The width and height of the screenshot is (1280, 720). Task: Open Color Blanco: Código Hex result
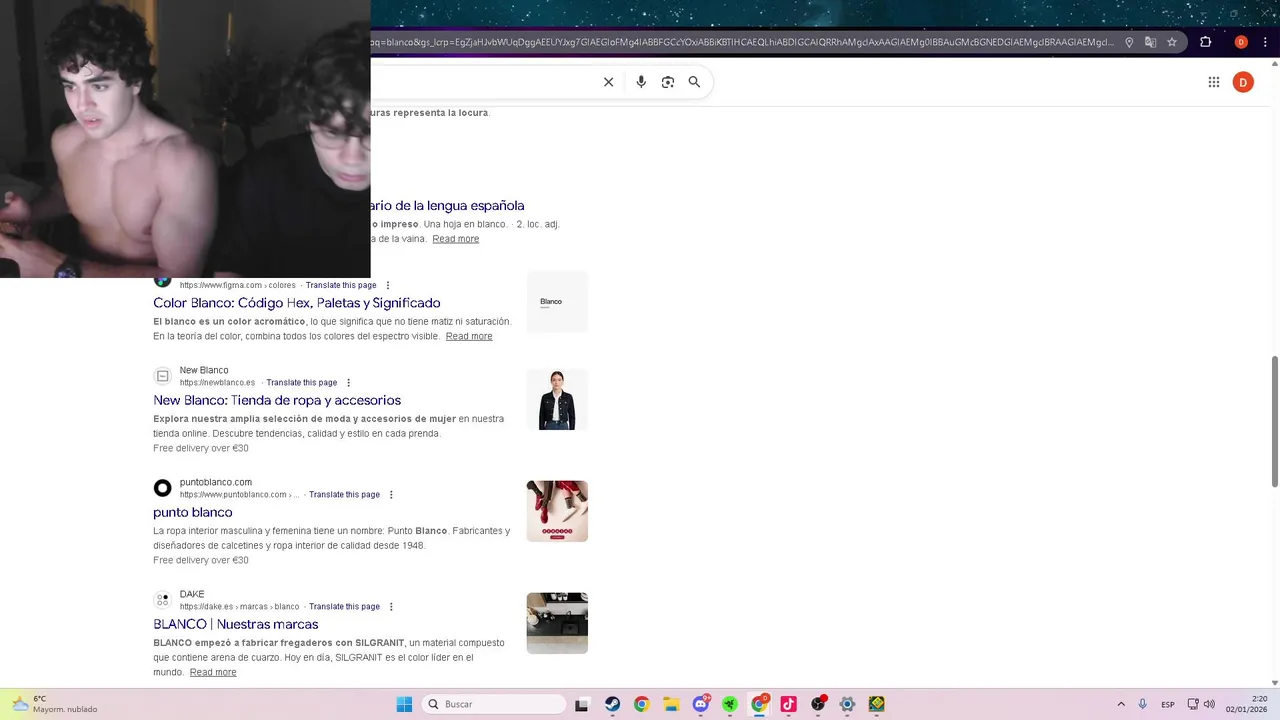(x=297, y=303)
